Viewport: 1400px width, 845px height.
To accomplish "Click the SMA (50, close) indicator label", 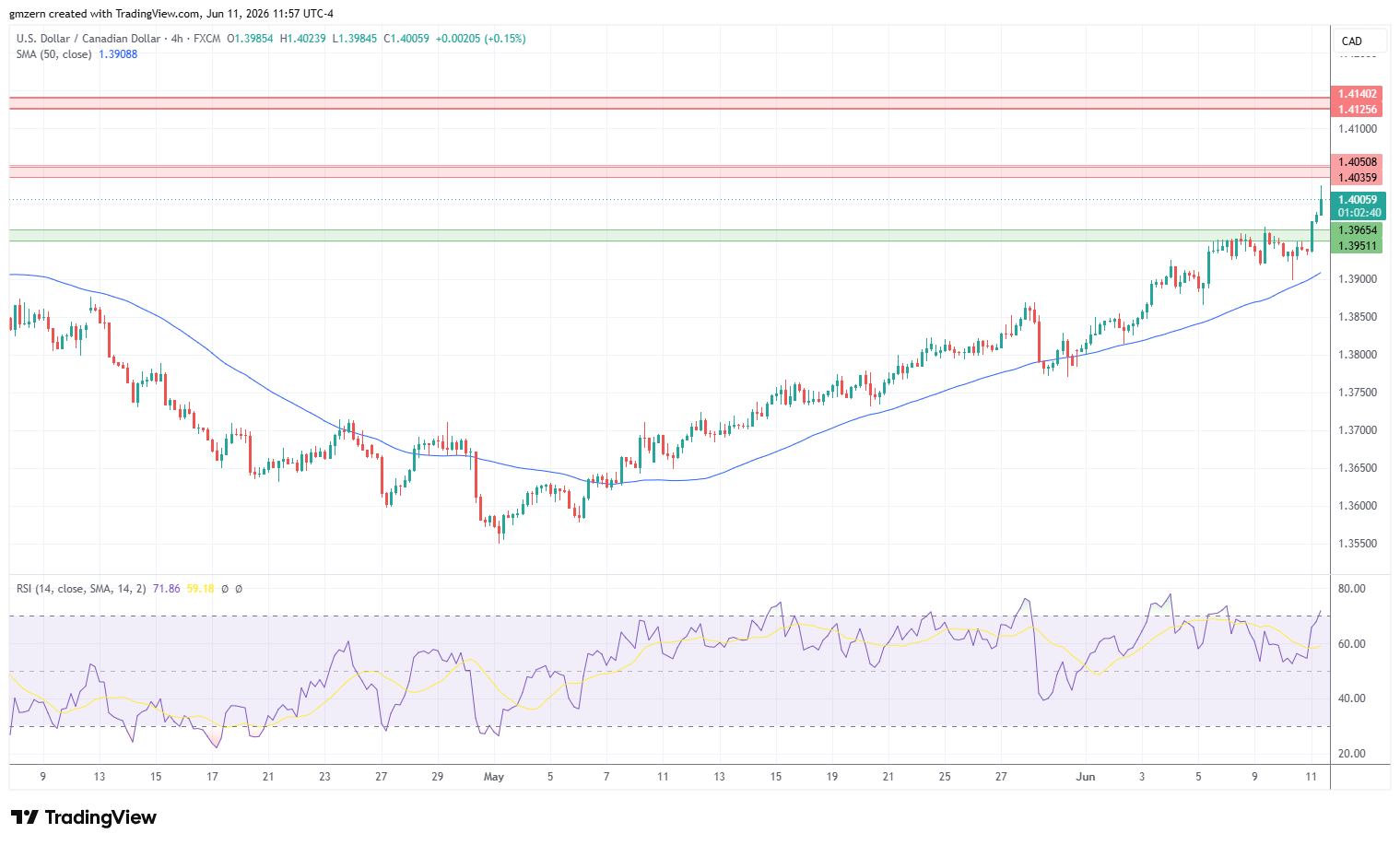I will point(53,54).
